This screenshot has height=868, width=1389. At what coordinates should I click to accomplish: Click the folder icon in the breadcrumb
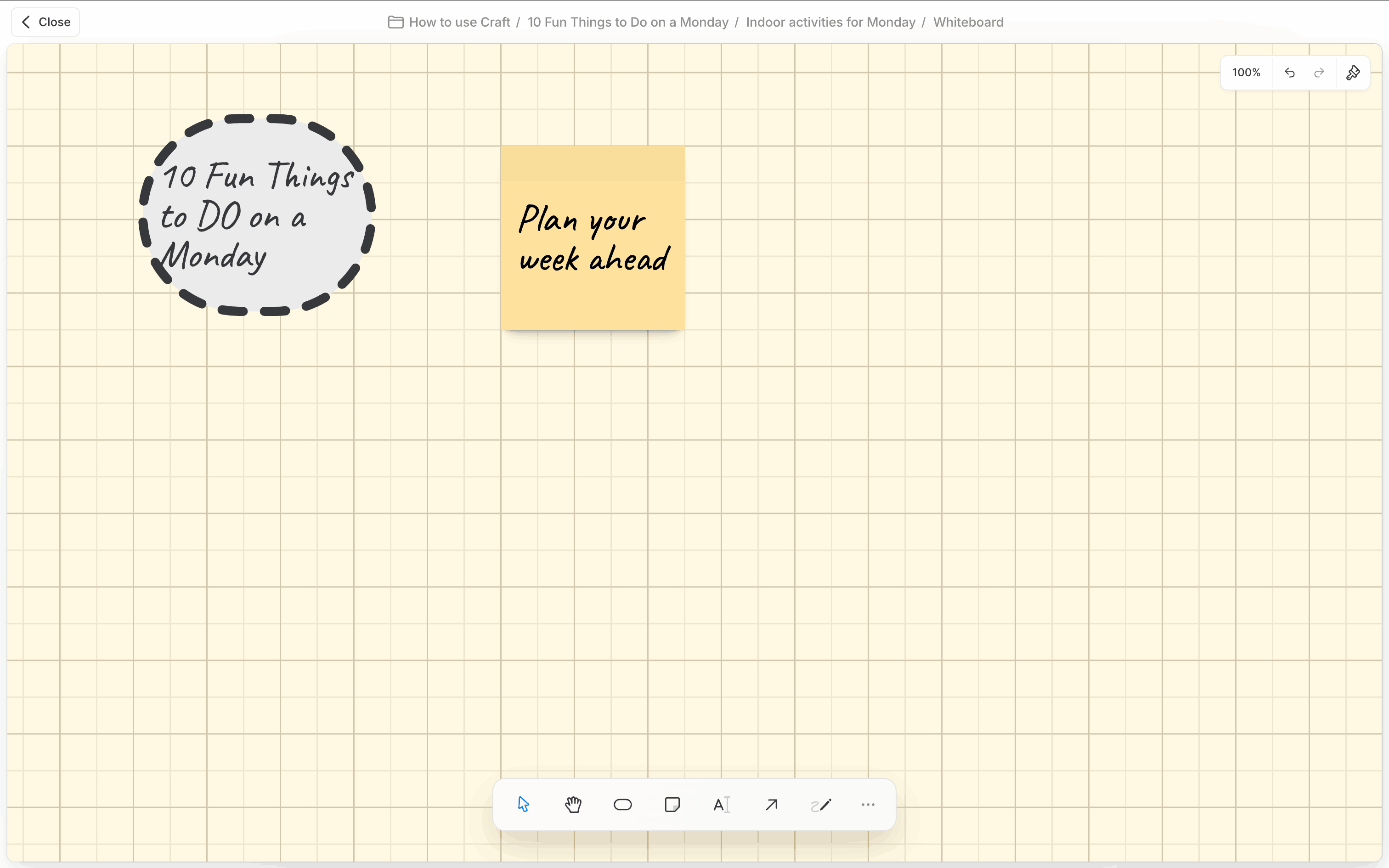[395, 22]
